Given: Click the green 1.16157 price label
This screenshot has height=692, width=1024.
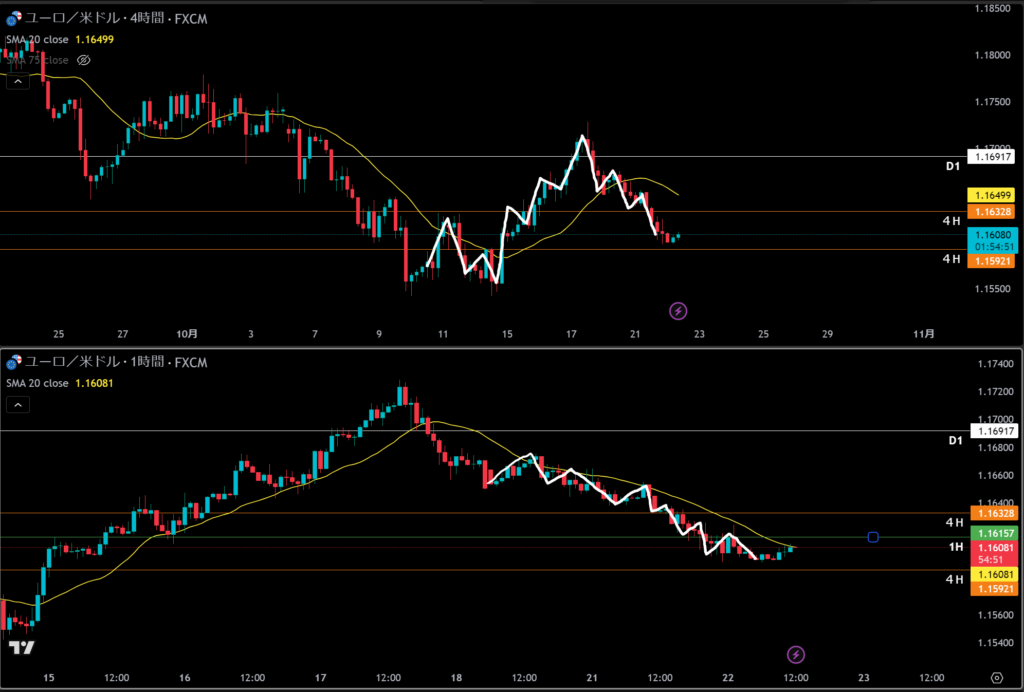Looking at the screenshot, I should [992, 535].
